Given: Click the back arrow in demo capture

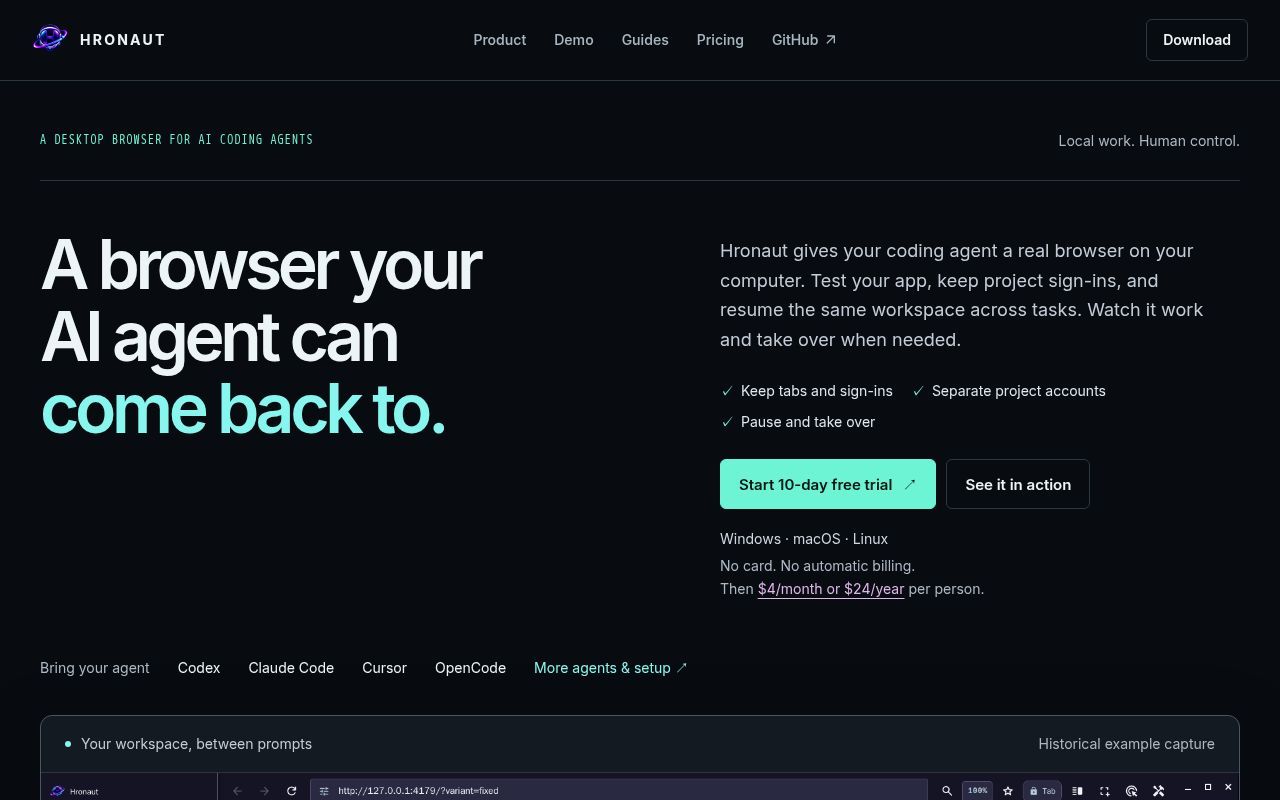Looking at the screenshot, I should (237, 791).
